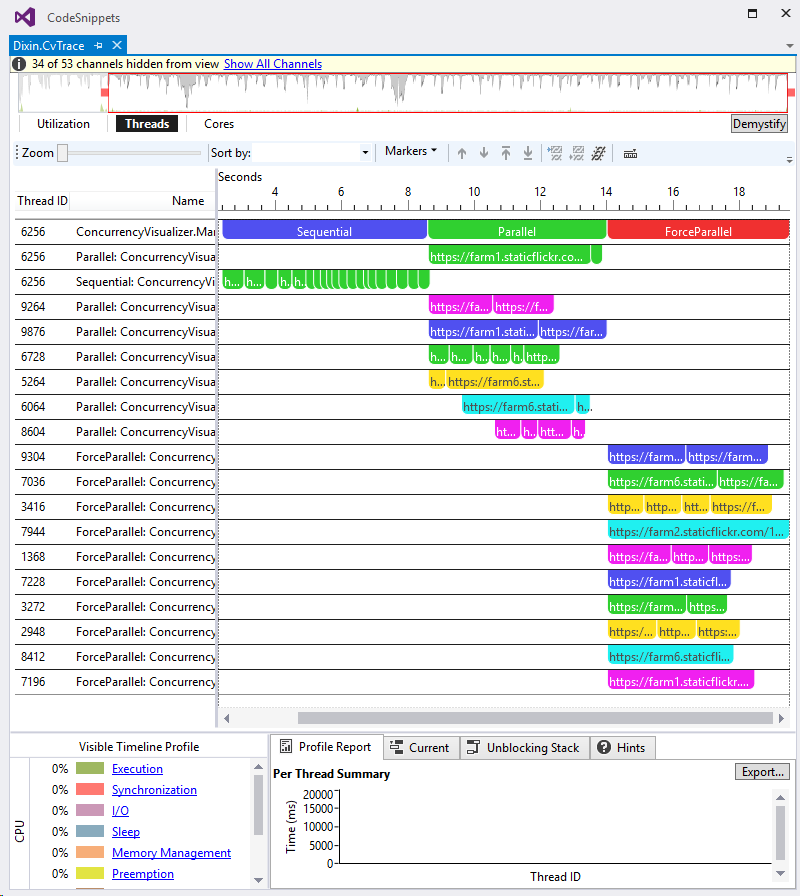The image size is (800, 896).
Task: Click the Preemption link
Action: click(x=143, y=874)
